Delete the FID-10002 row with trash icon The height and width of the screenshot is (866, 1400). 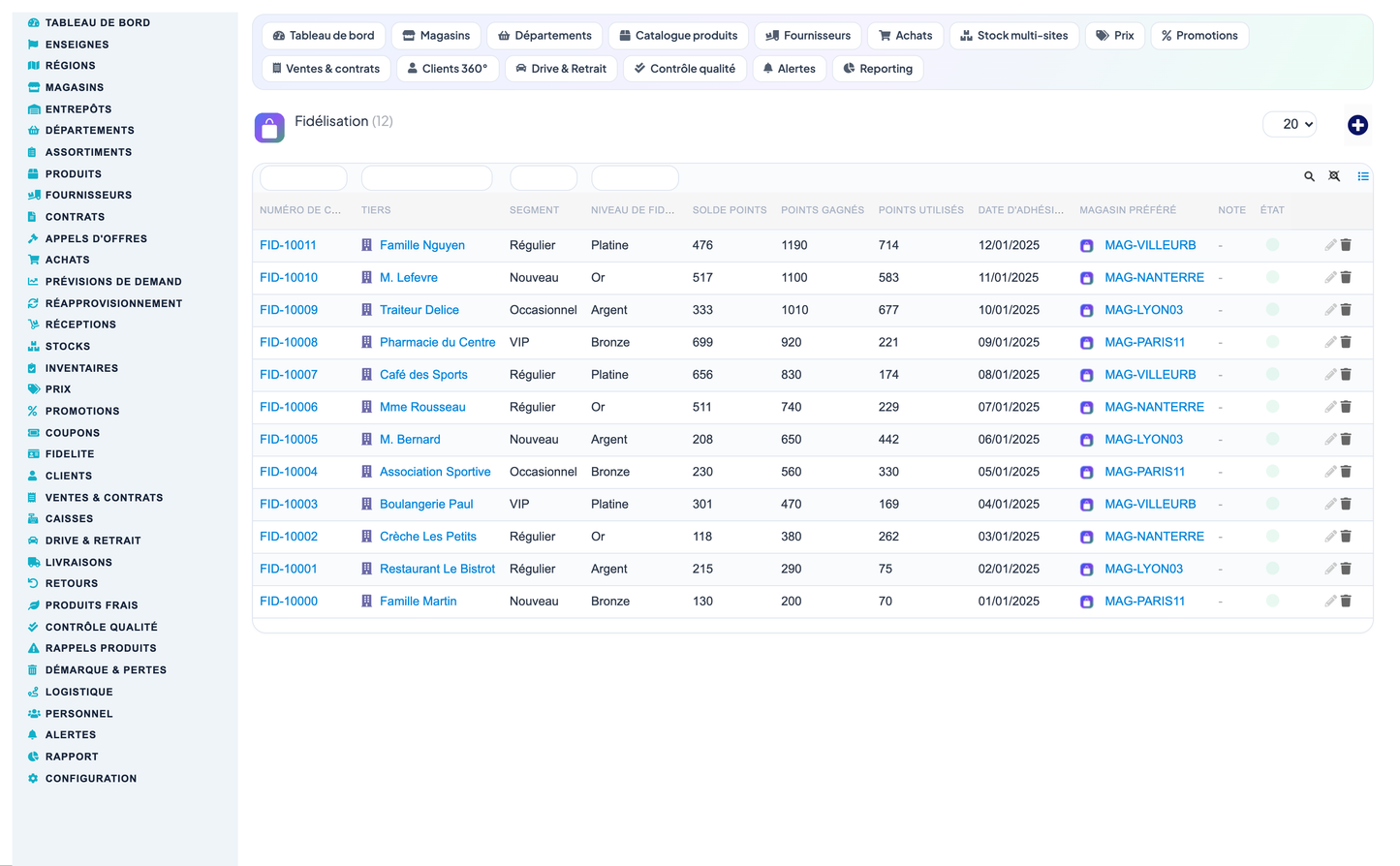pyautogui.click(x=1346, y=537)
